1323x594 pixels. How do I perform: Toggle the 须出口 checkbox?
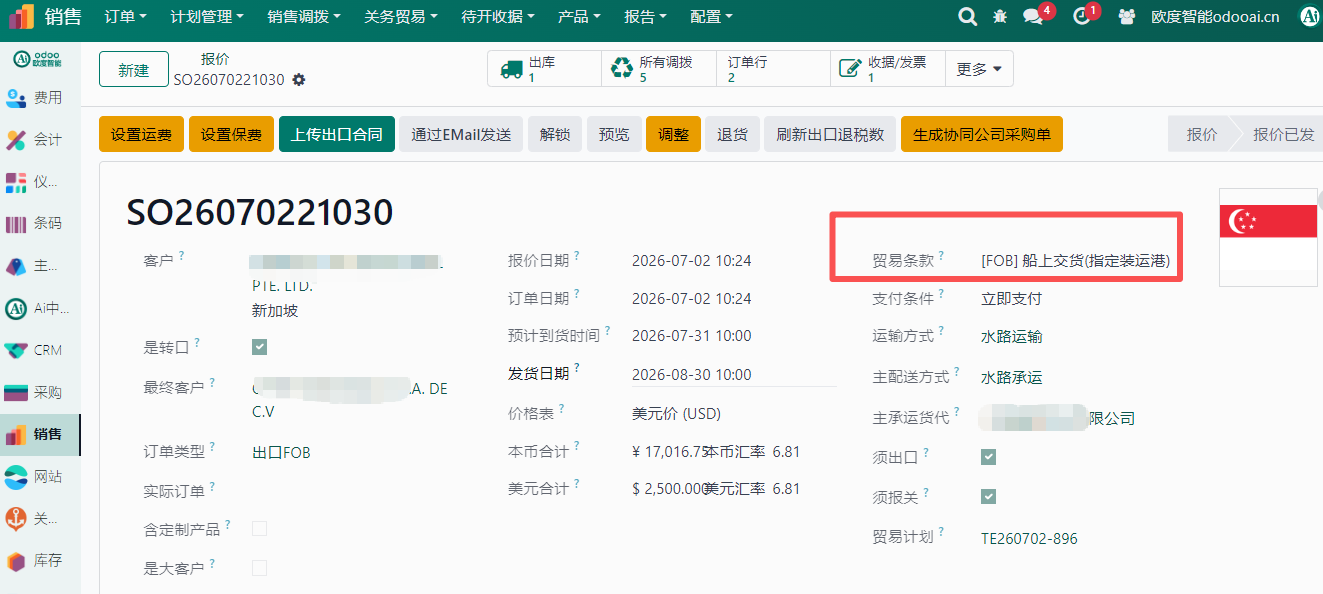tap(988, 457)
